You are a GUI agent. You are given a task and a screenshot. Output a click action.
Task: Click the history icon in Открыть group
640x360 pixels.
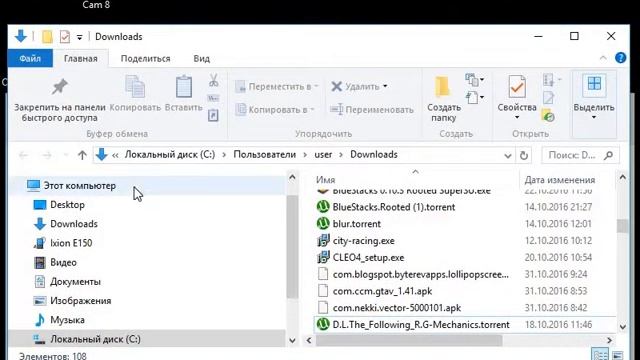(x=548, y=116)
